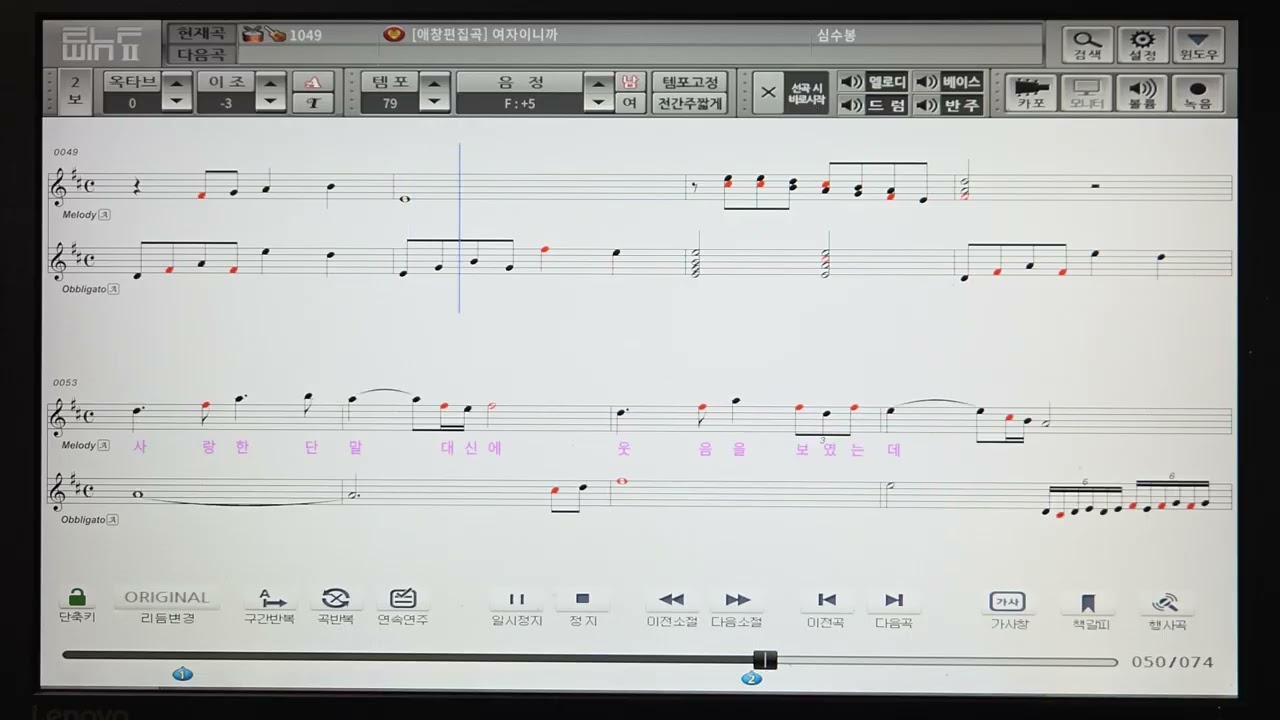Click the X cancel button beside 선곡시 바로시작
Viewport: 1280px width, 720px height.
click(x=768, y=93)
